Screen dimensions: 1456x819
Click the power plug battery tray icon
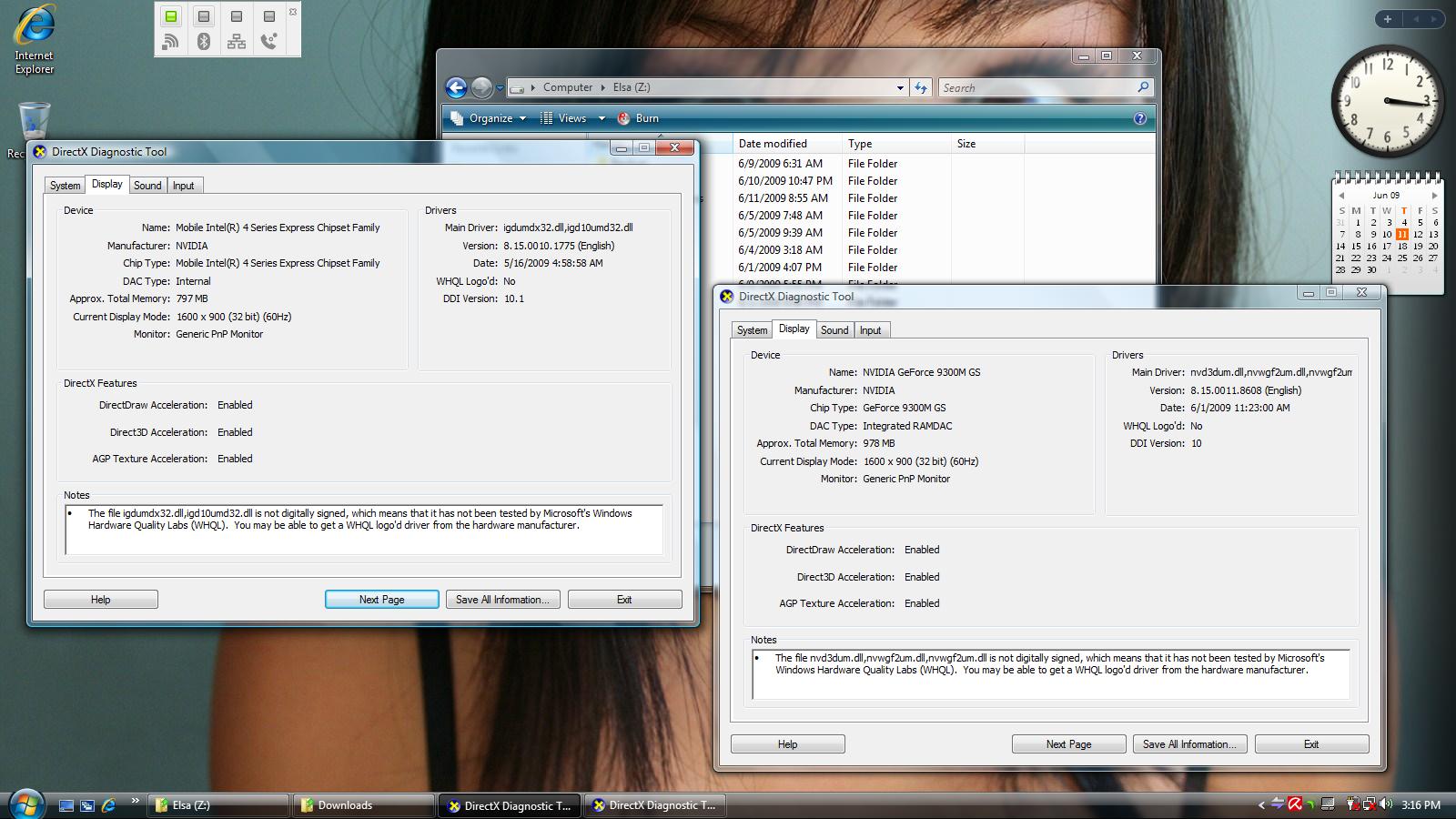[1354, 804]
